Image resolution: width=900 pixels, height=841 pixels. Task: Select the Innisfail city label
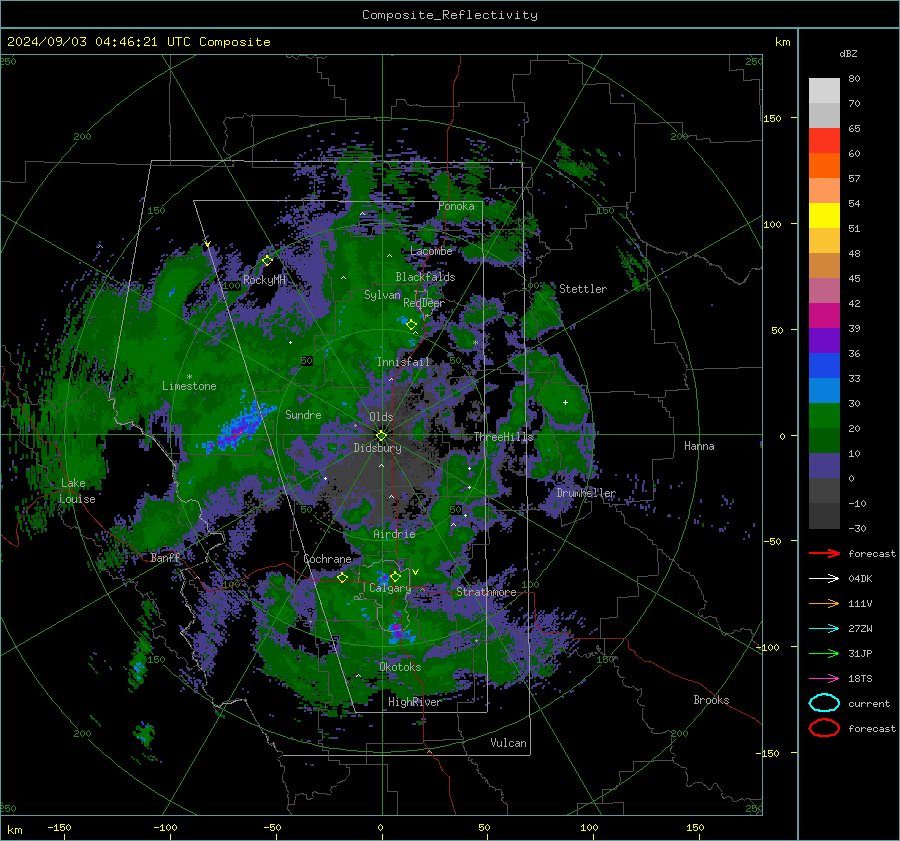point(404,362)
